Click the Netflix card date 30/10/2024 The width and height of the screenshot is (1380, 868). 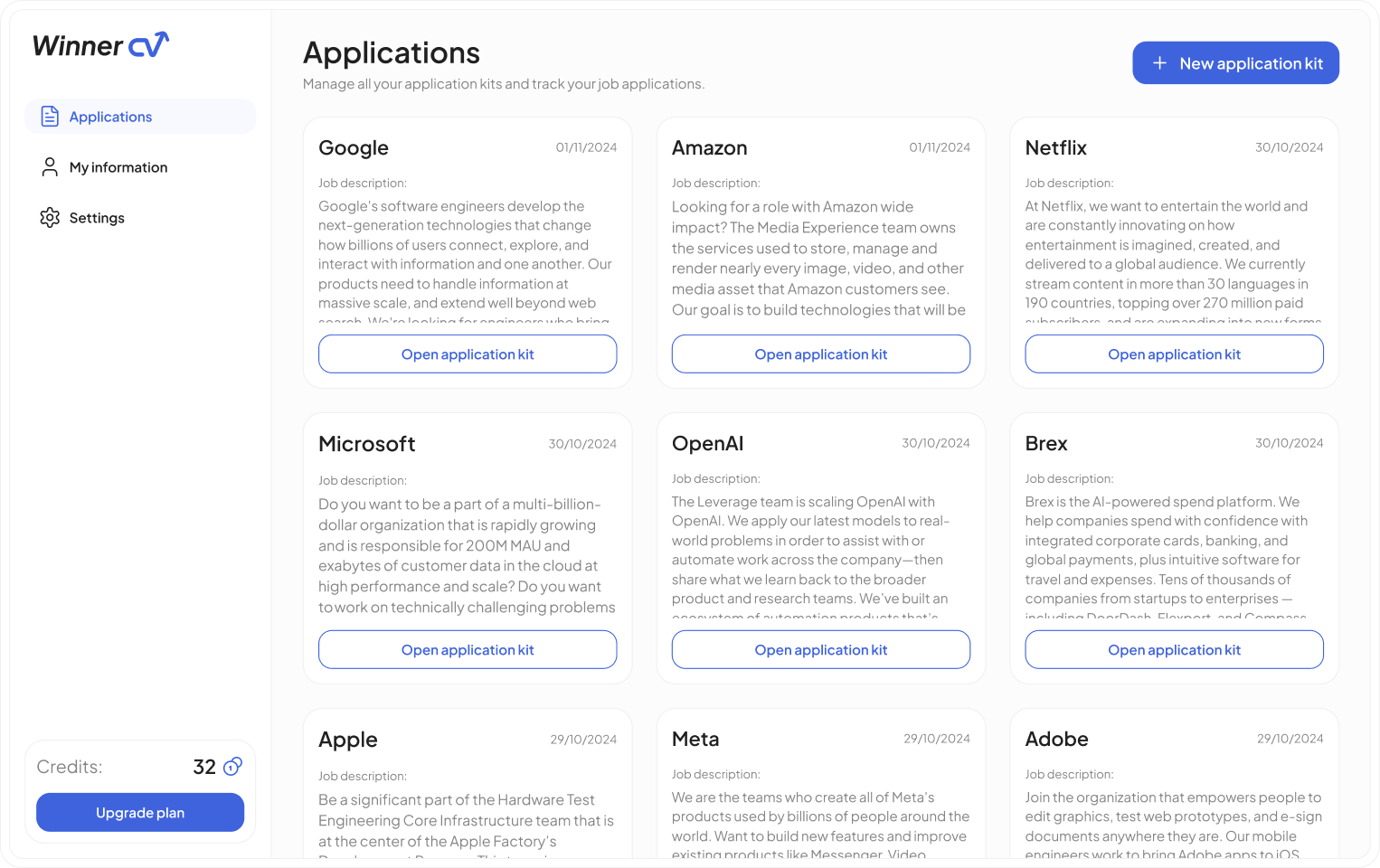point(1290,147)
